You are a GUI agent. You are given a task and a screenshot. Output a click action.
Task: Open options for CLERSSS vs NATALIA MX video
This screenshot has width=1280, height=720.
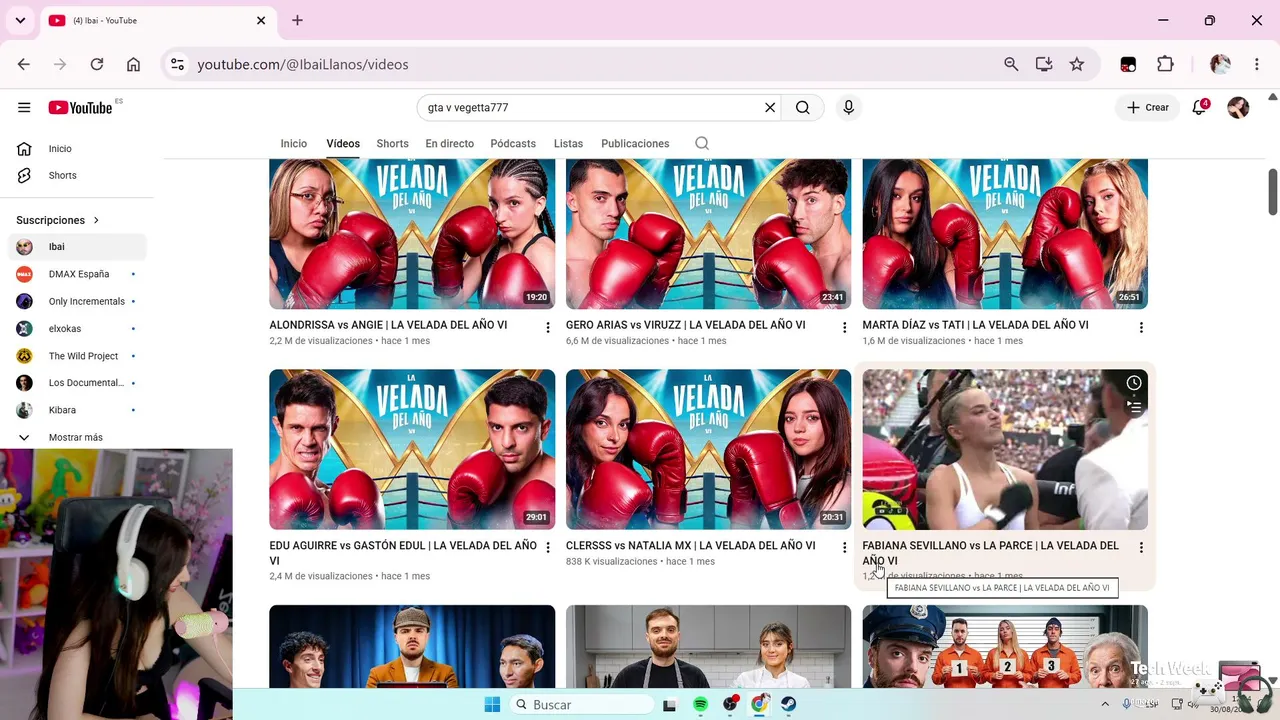pyautogui.click(x=844, y=548)
